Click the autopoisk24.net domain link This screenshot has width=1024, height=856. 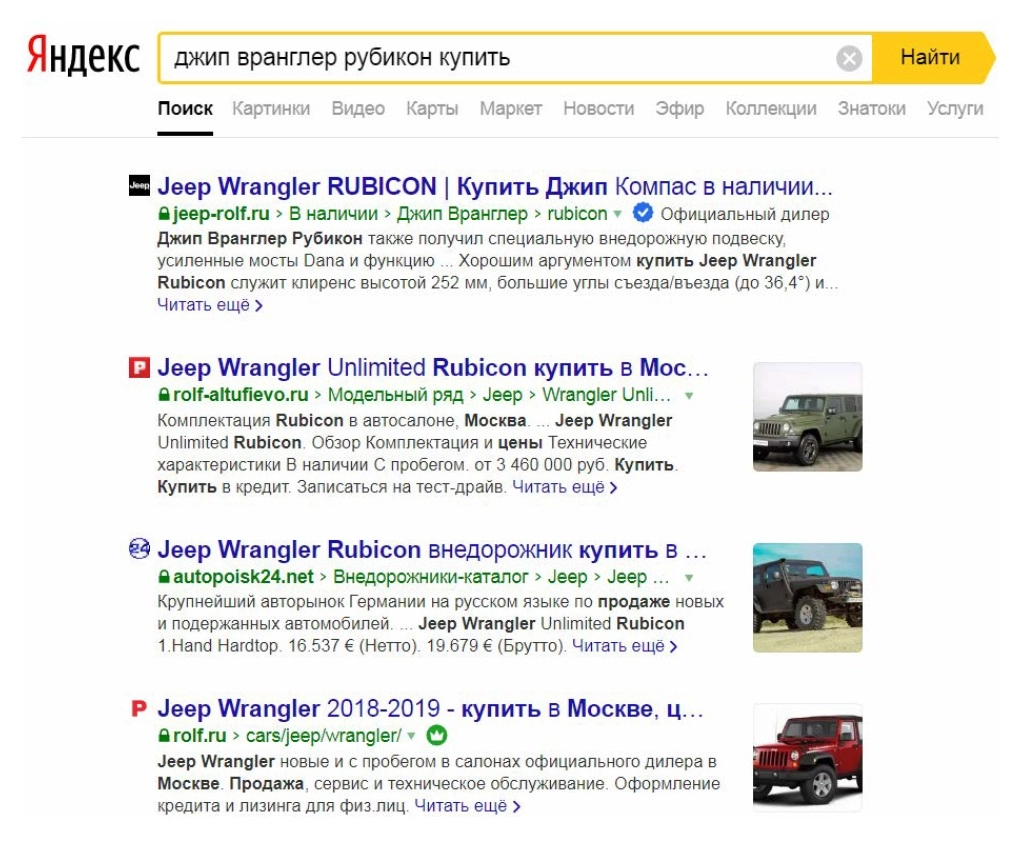point(243,577)
